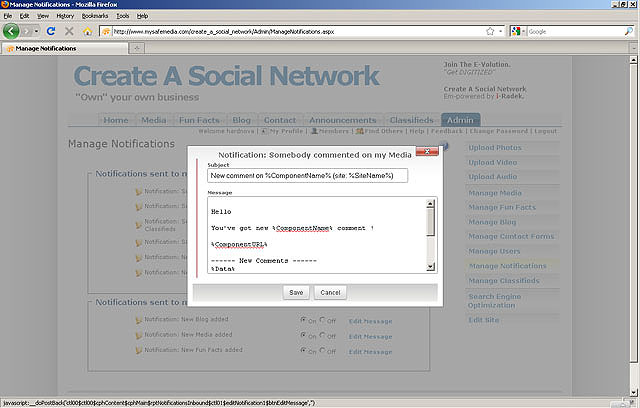The image size is (640, 408).
Task: Open the Tools menu
Action: (122, 16)
